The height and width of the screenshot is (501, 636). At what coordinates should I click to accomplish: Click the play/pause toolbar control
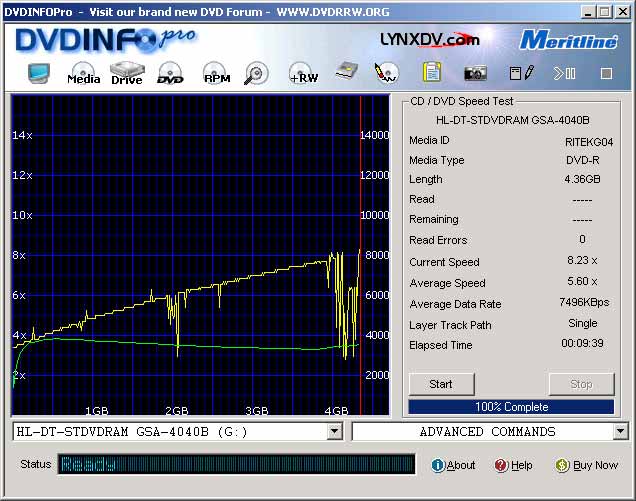(564, 73)
